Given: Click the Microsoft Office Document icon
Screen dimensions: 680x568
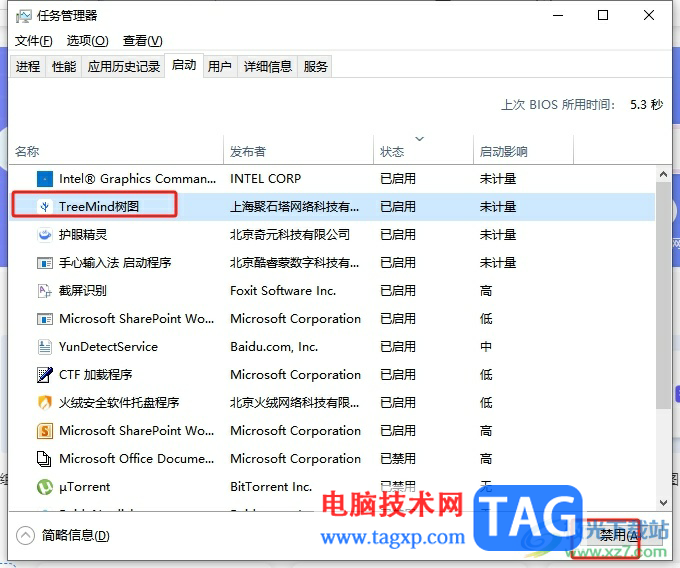Looking at the screenshot, I should click(44, 459).
